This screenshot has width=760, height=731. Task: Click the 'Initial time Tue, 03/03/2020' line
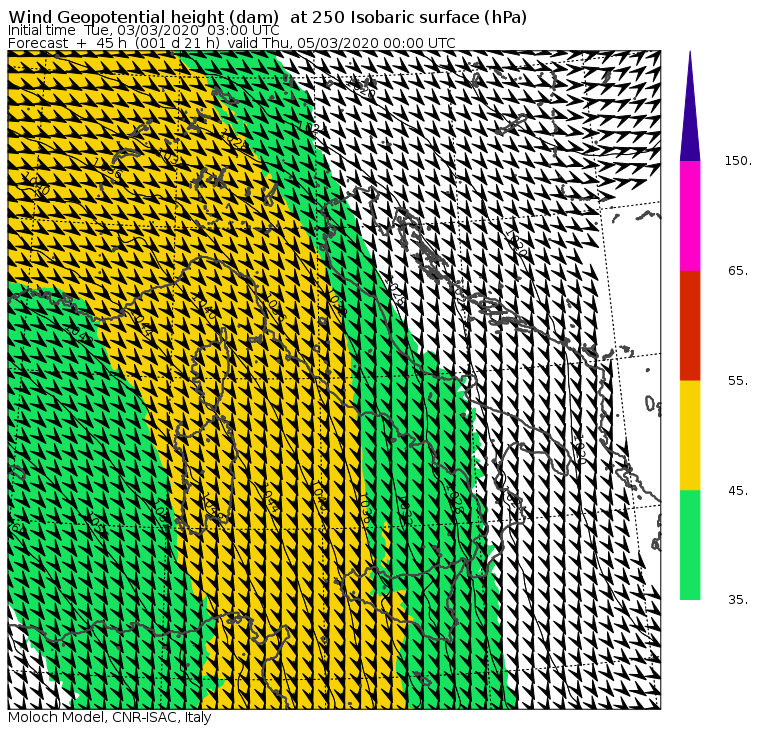pyautogui.click(x=143, y=31)
